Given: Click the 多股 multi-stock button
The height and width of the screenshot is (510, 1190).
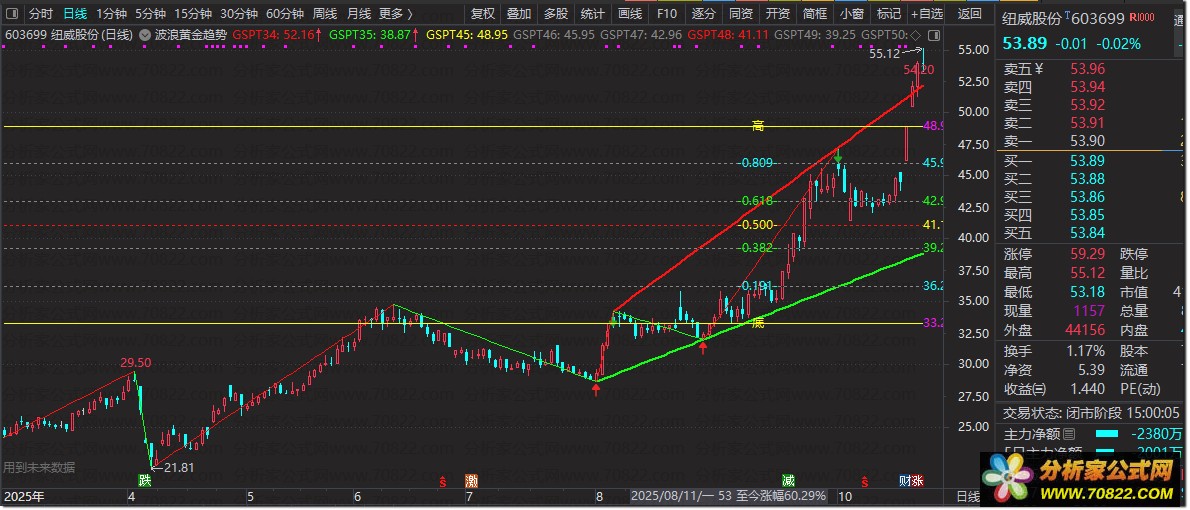Looking at the screenshot, I should pos(556,14).
